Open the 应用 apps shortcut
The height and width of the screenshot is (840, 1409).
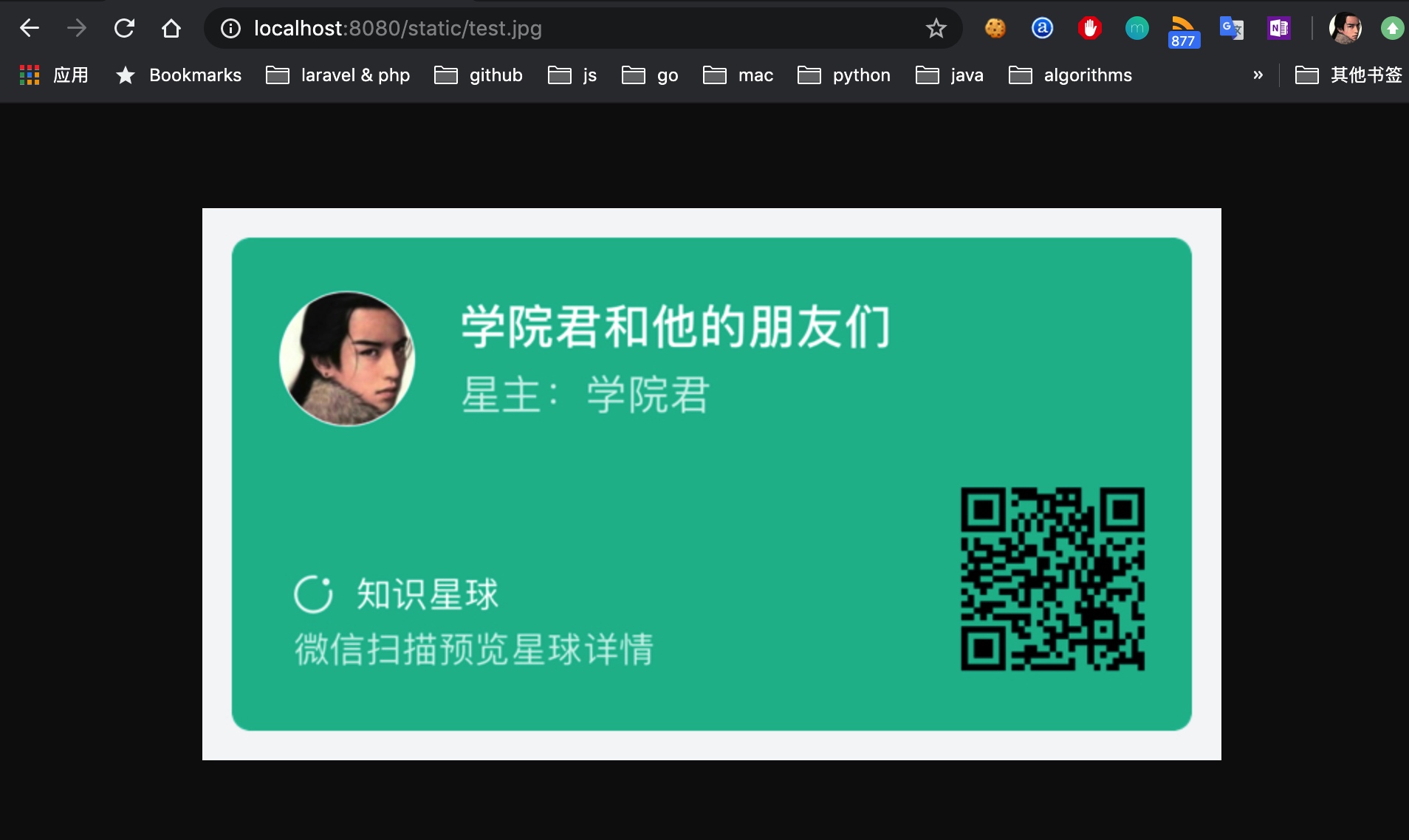coord(54,75)
